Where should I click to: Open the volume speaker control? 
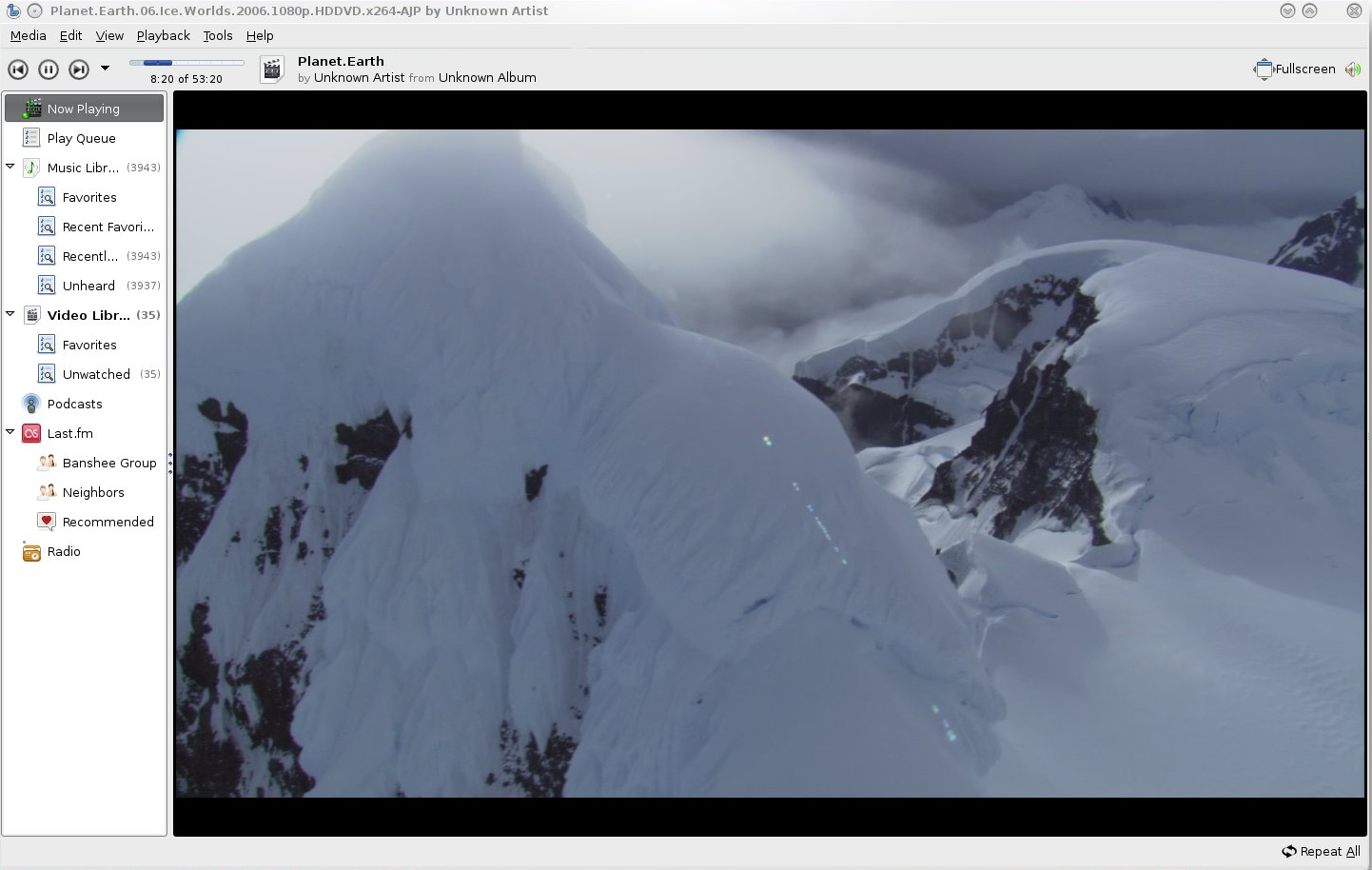coord(1352,69)
